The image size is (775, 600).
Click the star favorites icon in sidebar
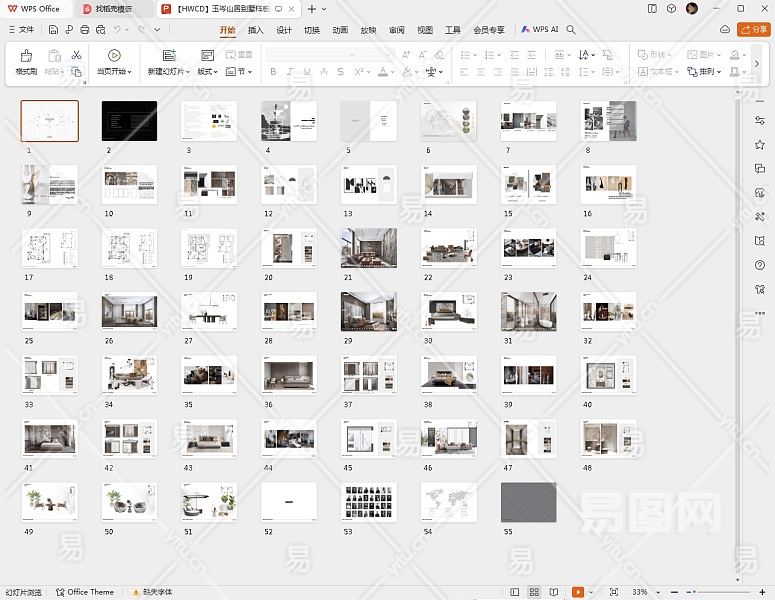[x=760, y=145]
